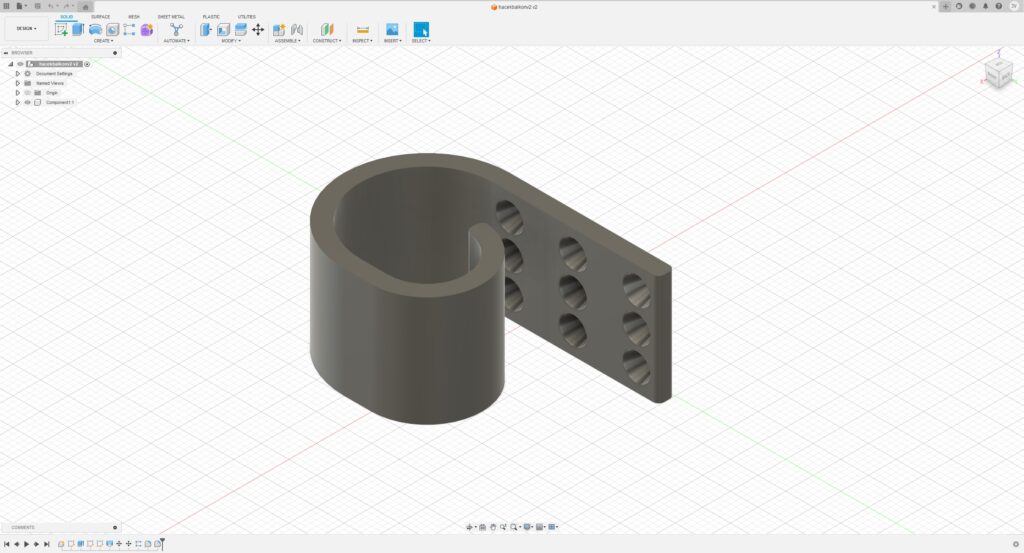Screen dimensions: 1024x553
Task: Toggle Component1:1 visibility eye
Action: 27,103
